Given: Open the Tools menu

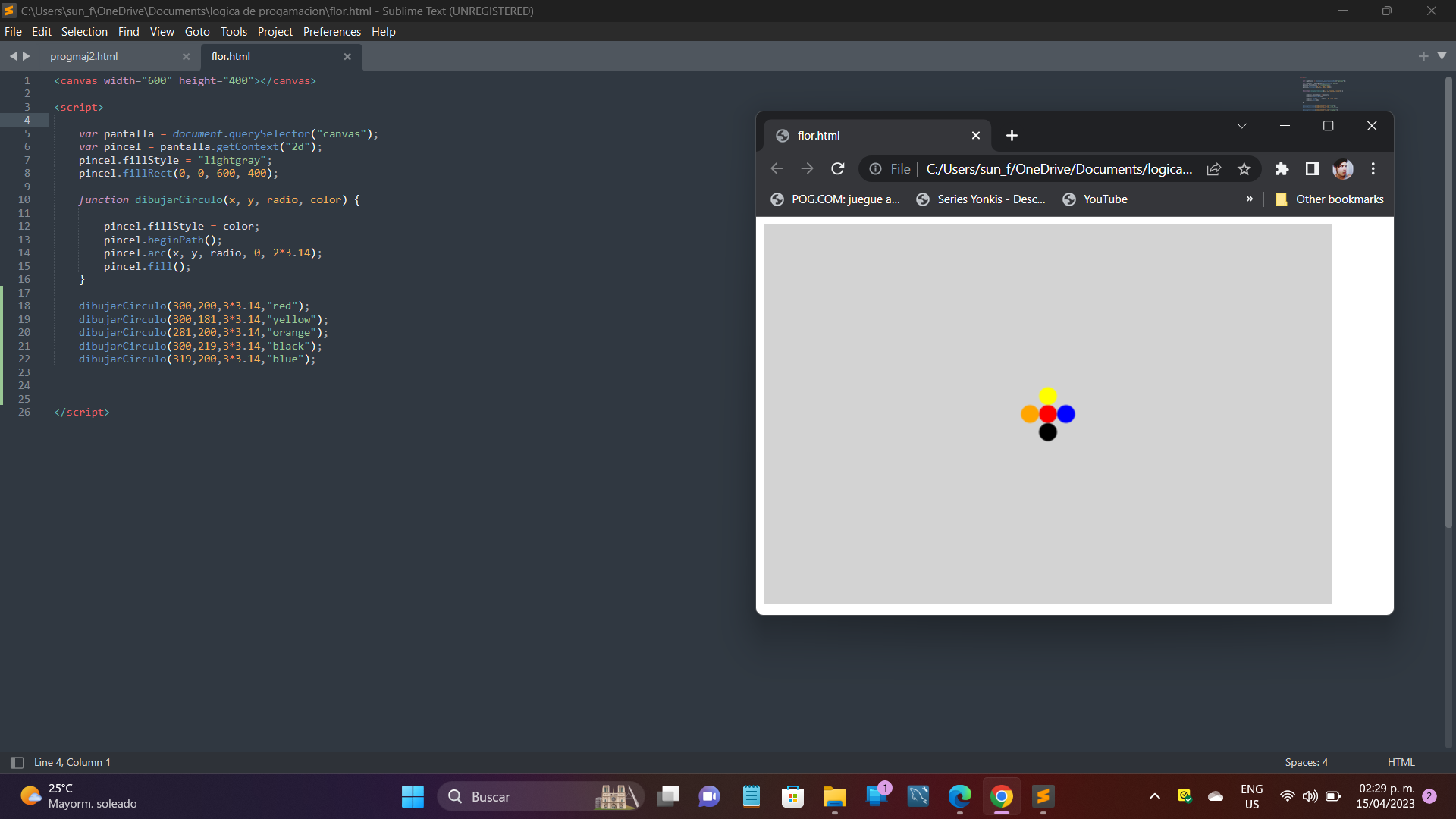Looking at the screenshot, I should (x=234, y=32).
